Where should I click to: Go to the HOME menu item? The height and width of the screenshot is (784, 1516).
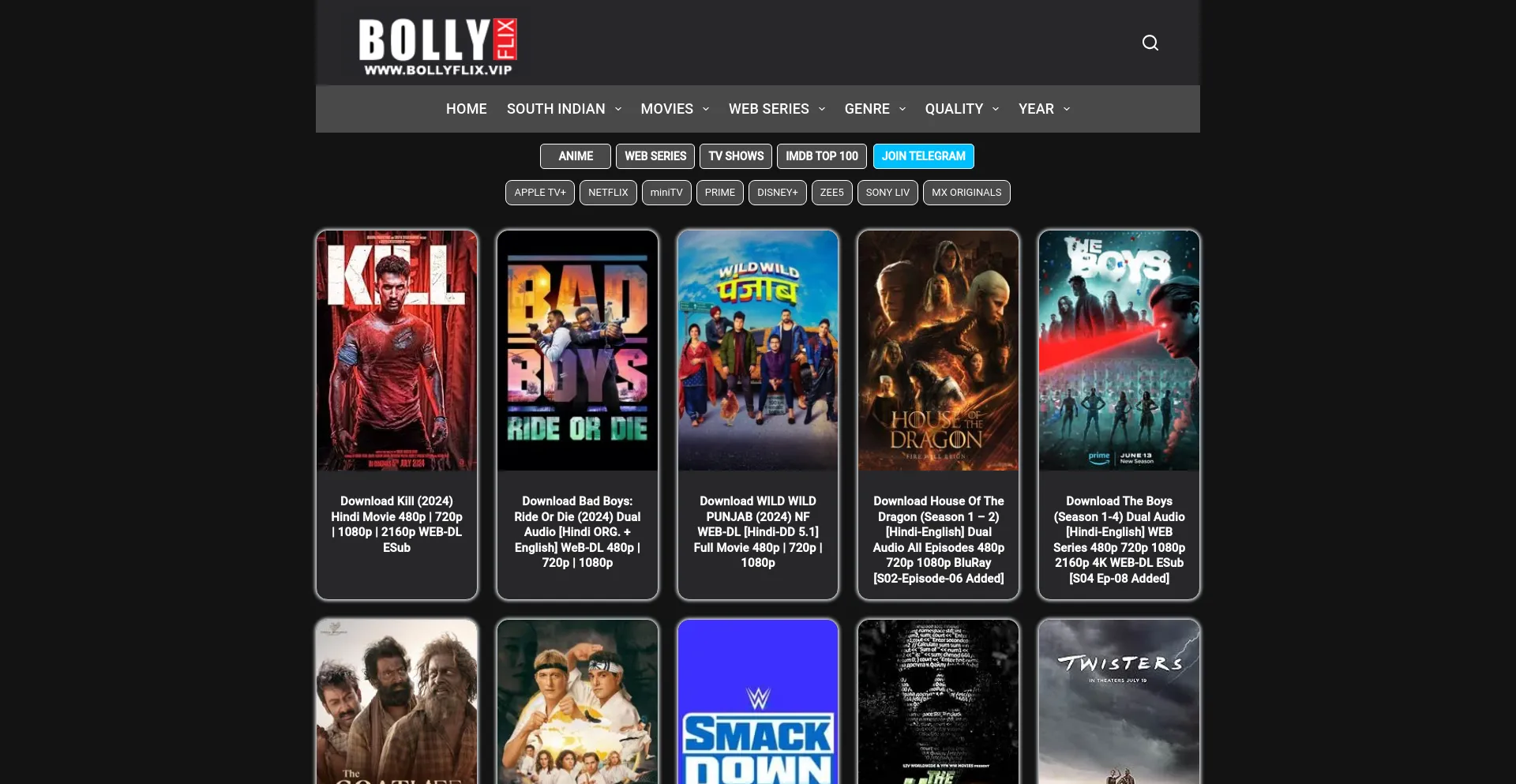pyautogui.click(x=466, y=109)
